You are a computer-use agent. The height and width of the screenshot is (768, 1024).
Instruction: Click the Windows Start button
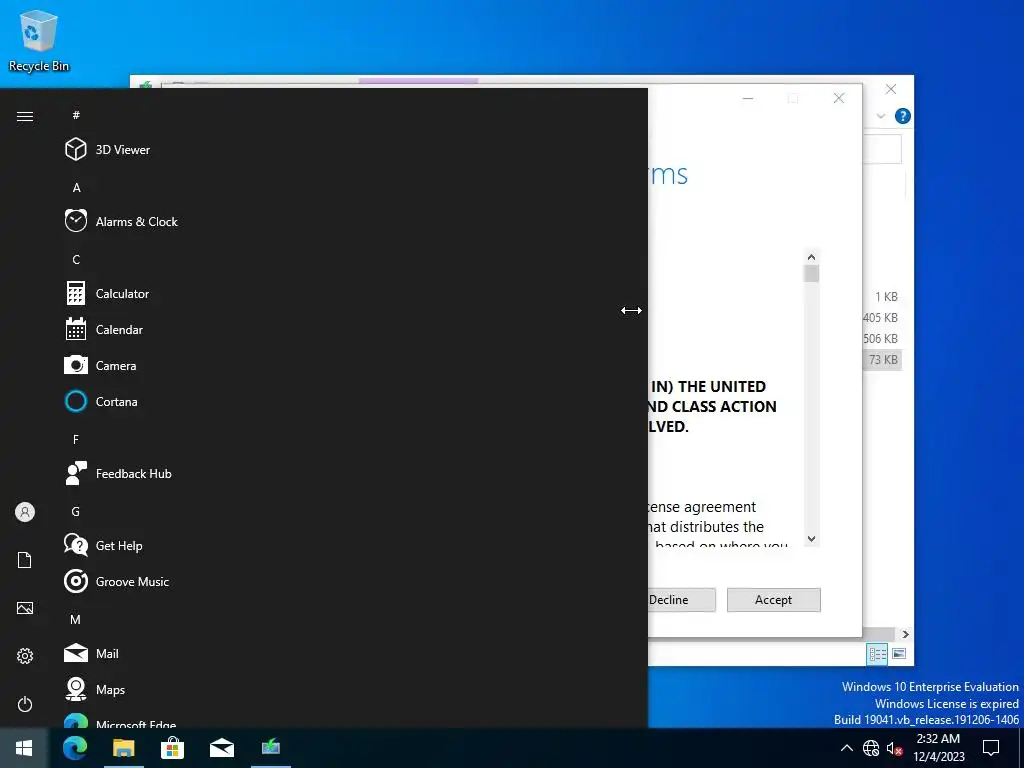tap(24, 748)
